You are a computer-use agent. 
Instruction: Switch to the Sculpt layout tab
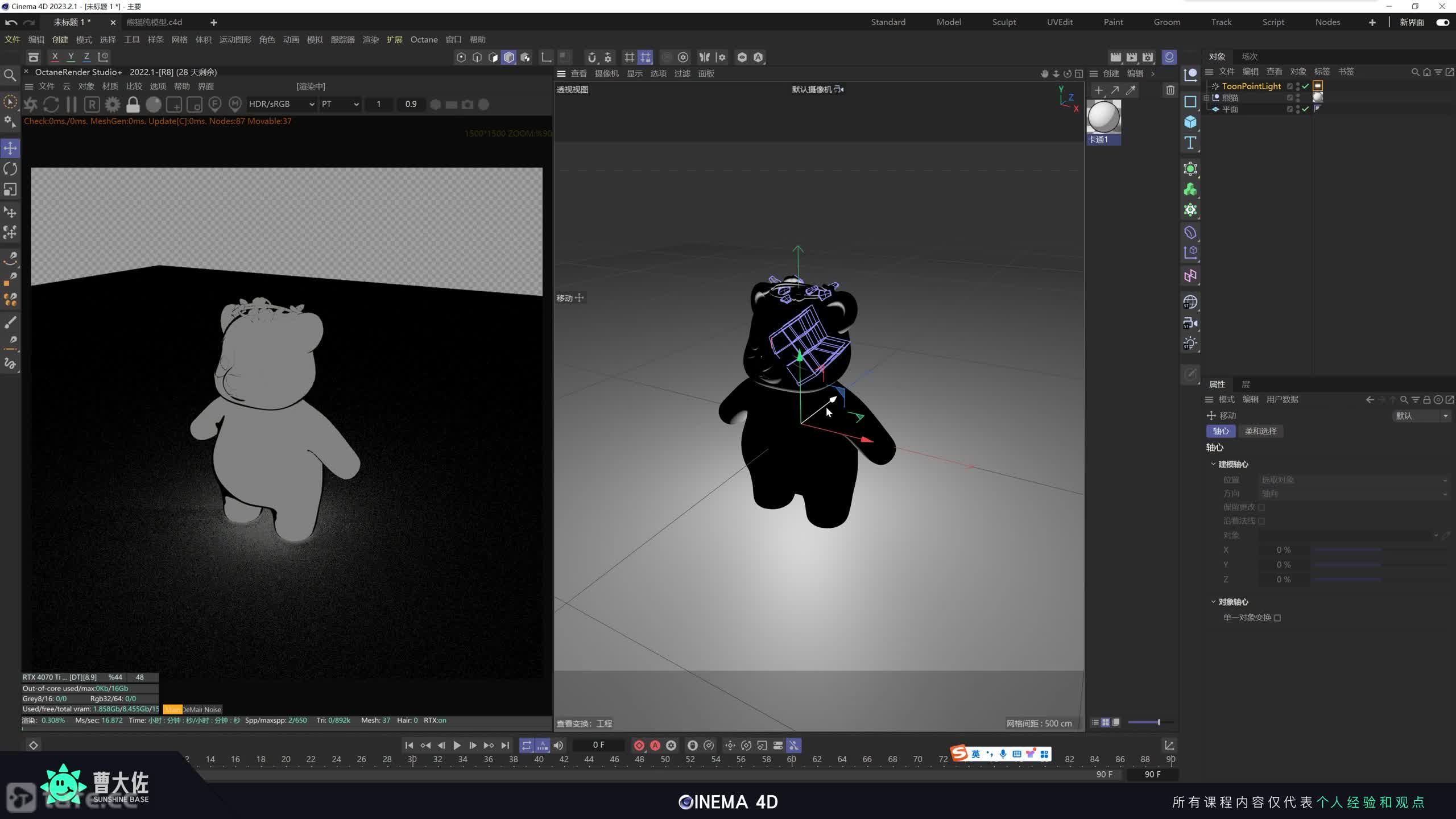(x=1004, y=22)
